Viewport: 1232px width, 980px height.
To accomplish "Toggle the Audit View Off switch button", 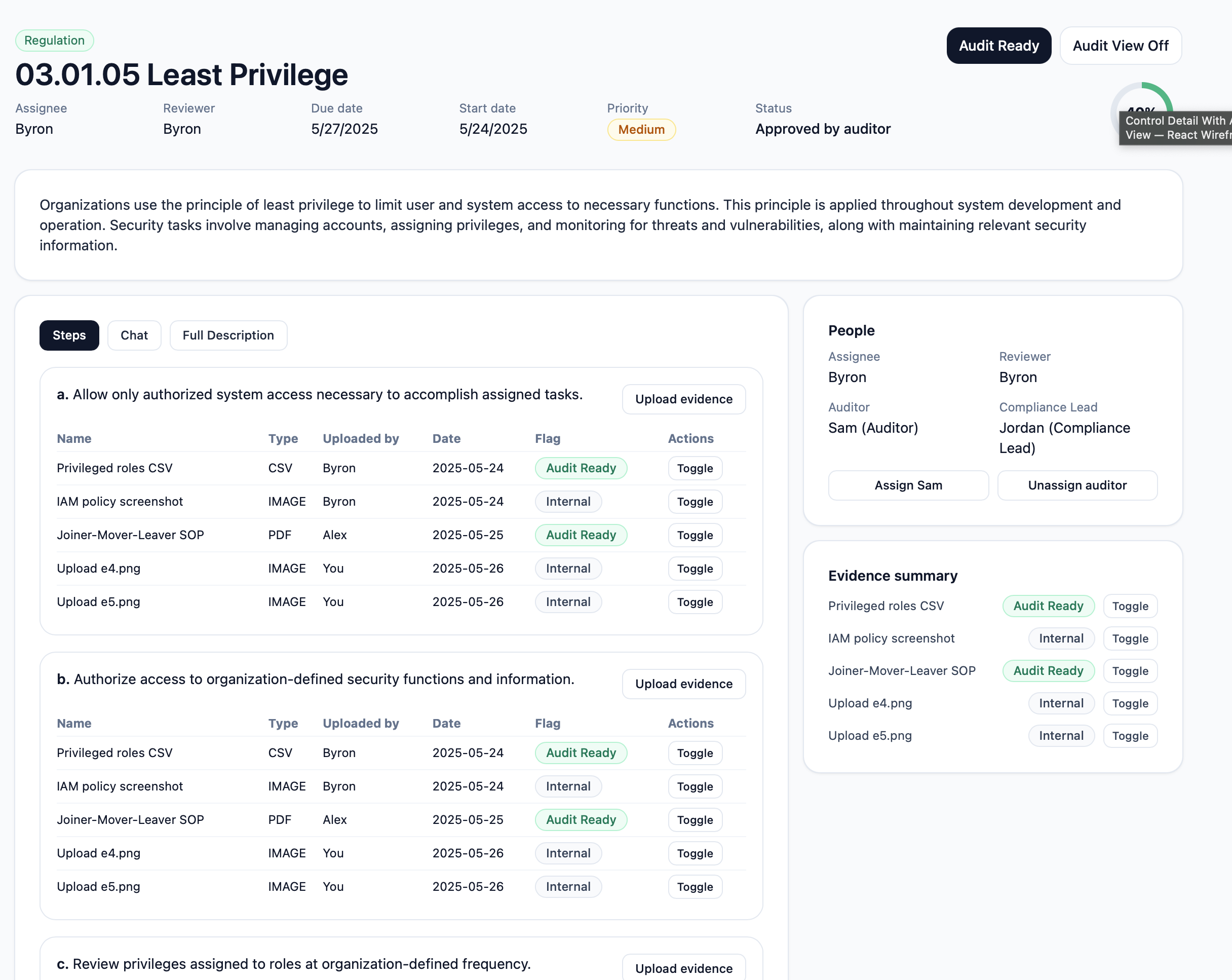I will (x=1120, y=46).
